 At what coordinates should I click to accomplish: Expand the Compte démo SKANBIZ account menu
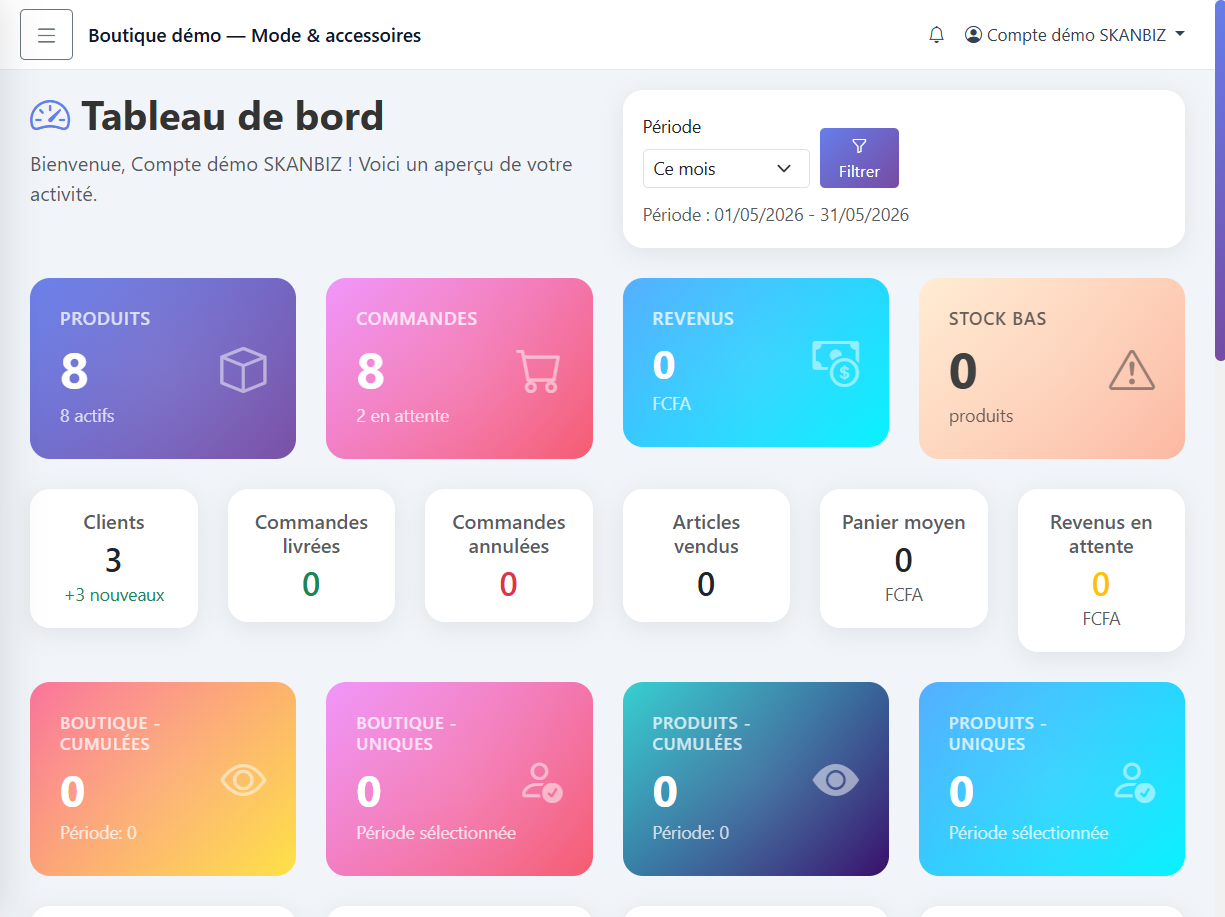(1075, 35)
